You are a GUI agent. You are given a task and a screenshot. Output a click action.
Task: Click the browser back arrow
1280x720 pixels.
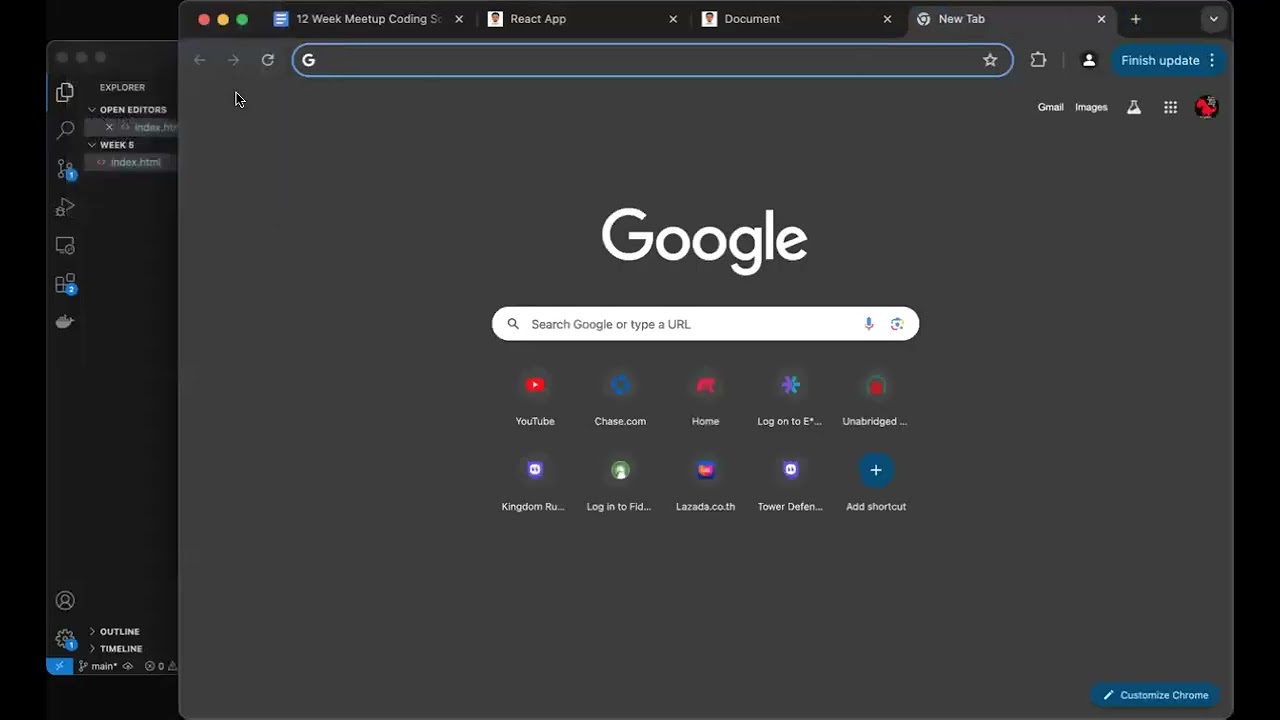coord(200,60)
